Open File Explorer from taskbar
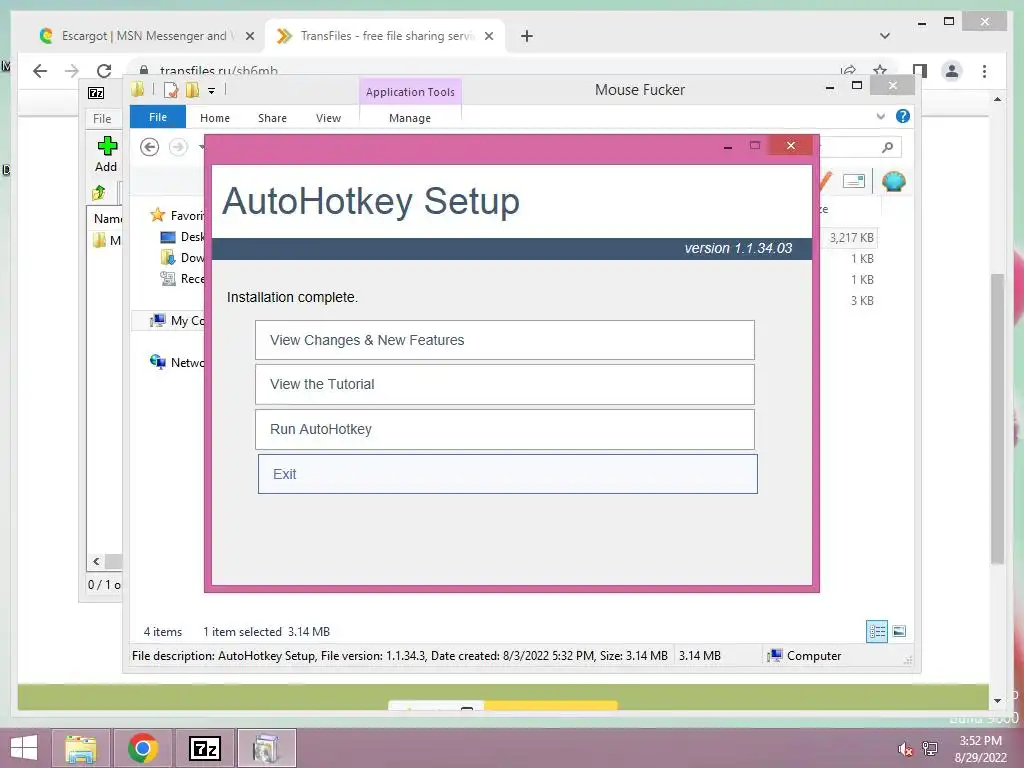Screen dimensions: 1024x768 tap(80, 748)
